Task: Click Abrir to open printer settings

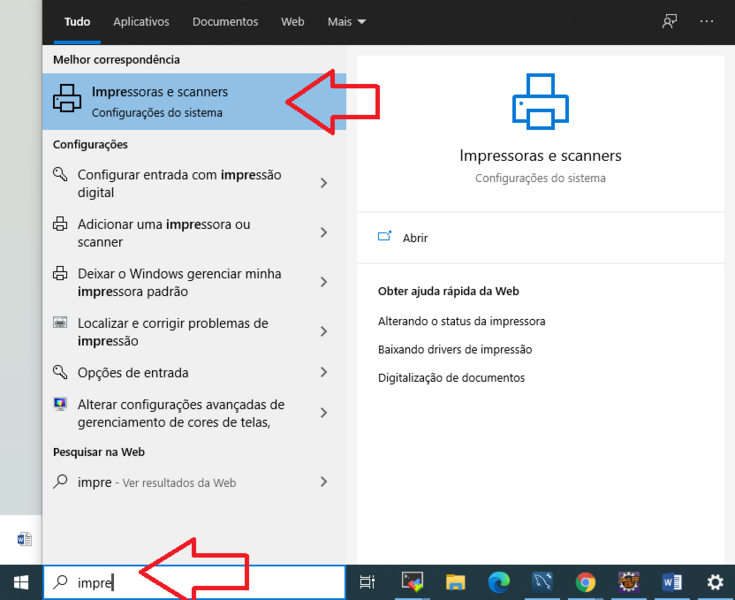Action: (x=415, y=238)
